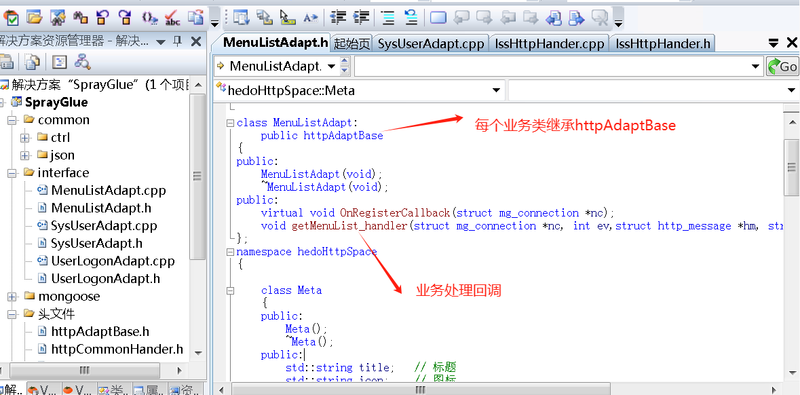Viewport: 800px width, 395px height.
Task: Open the left toolbar overflow options arrow
Action: (215, 22)
